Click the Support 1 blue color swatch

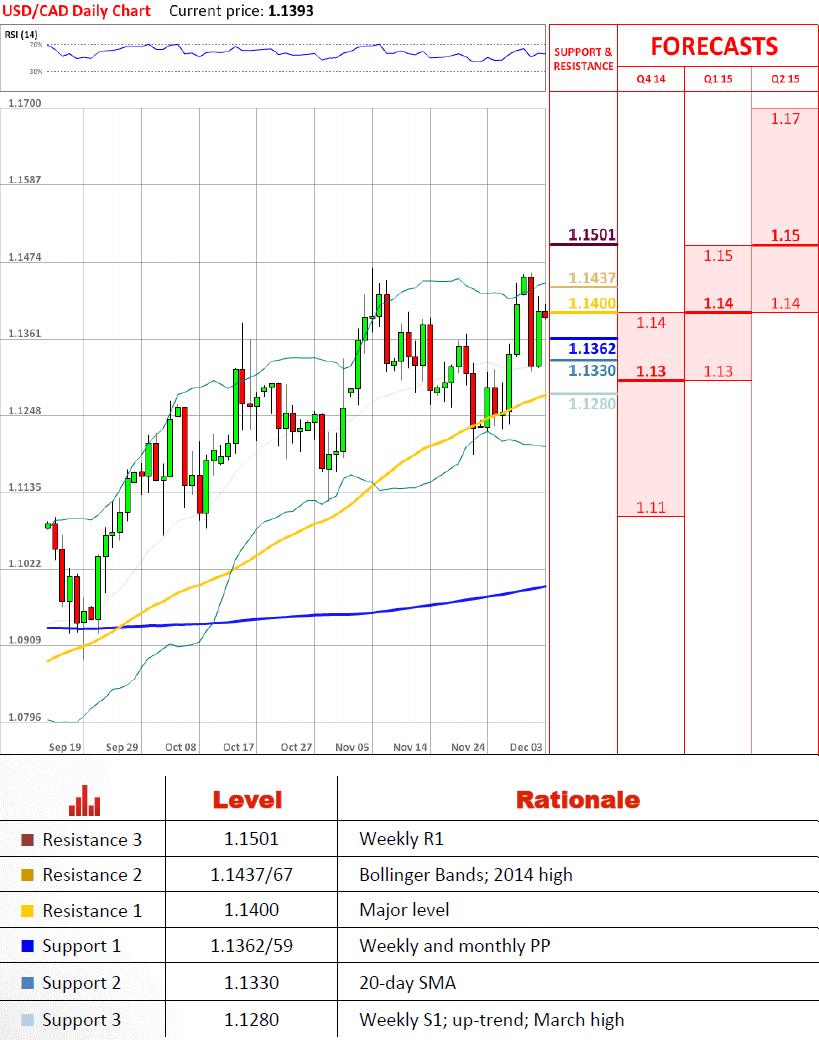click(x=27, y=946)
